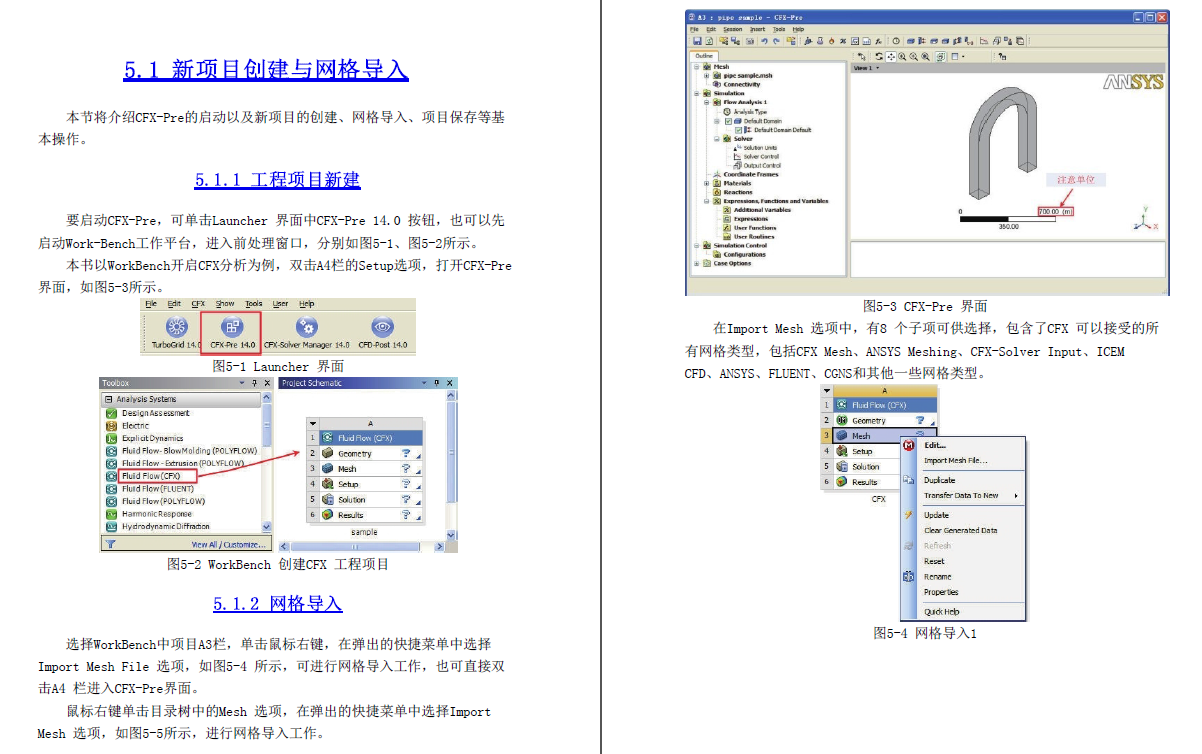
Task: Select Duplicate in the context menu
Action: [939, 480]
